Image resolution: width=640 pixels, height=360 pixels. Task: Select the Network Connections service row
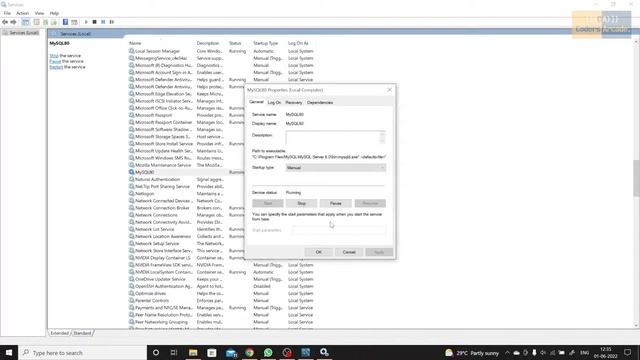186,215
